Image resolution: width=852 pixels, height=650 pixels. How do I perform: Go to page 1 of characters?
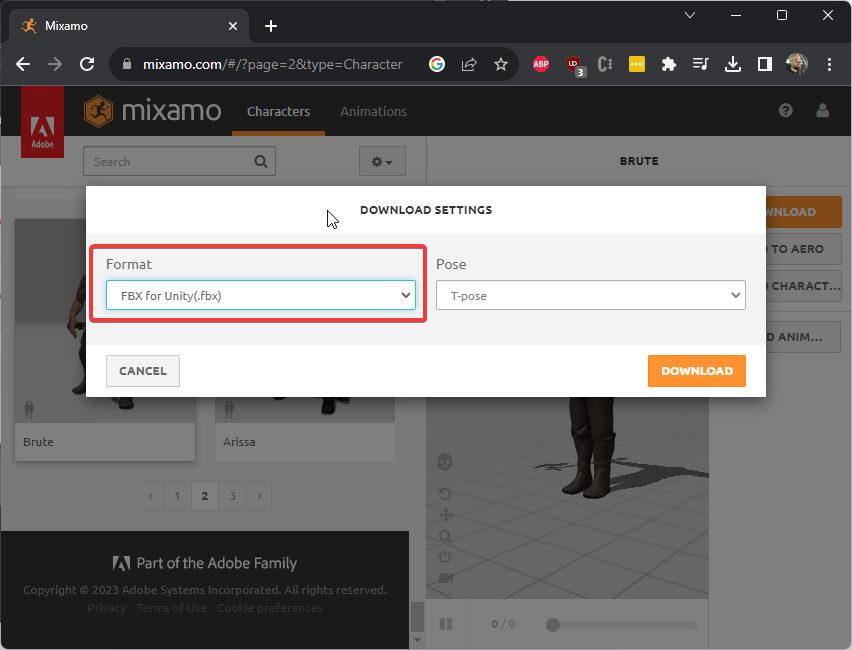click(x=177, y=496)
